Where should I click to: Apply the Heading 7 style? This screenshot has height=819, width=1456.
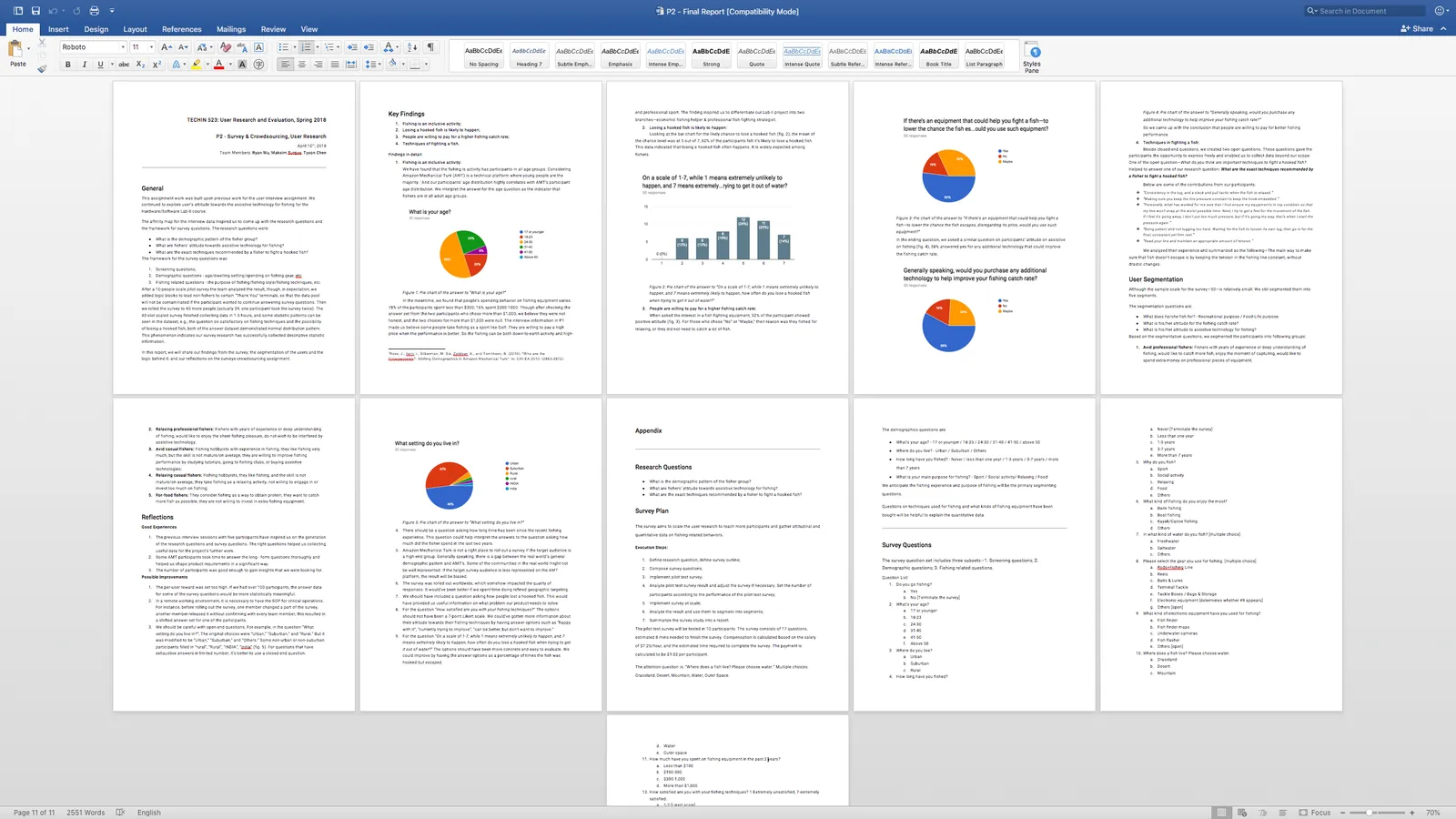point(529,56)
